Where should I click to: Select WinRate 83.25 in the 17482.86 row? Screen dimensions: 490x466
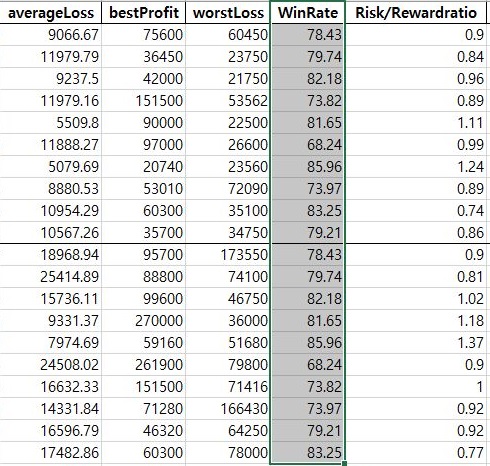tap(307, 453)
